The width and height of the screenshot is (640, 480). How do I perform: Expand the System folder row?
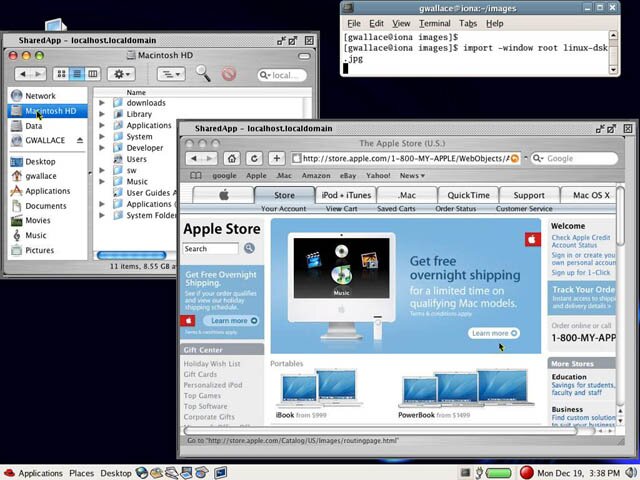102,137
